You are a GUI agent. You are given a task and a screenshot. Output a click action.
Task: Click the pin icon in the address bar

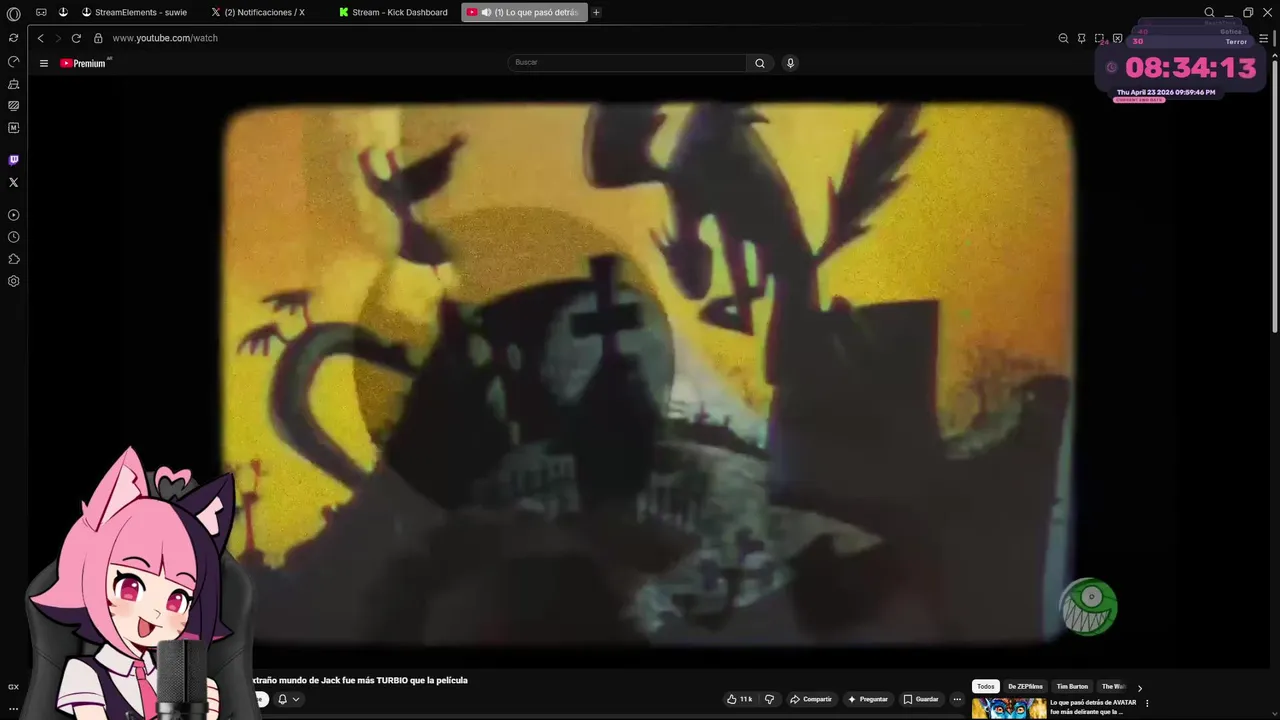pyautogui.click(x=1081, y=38)
